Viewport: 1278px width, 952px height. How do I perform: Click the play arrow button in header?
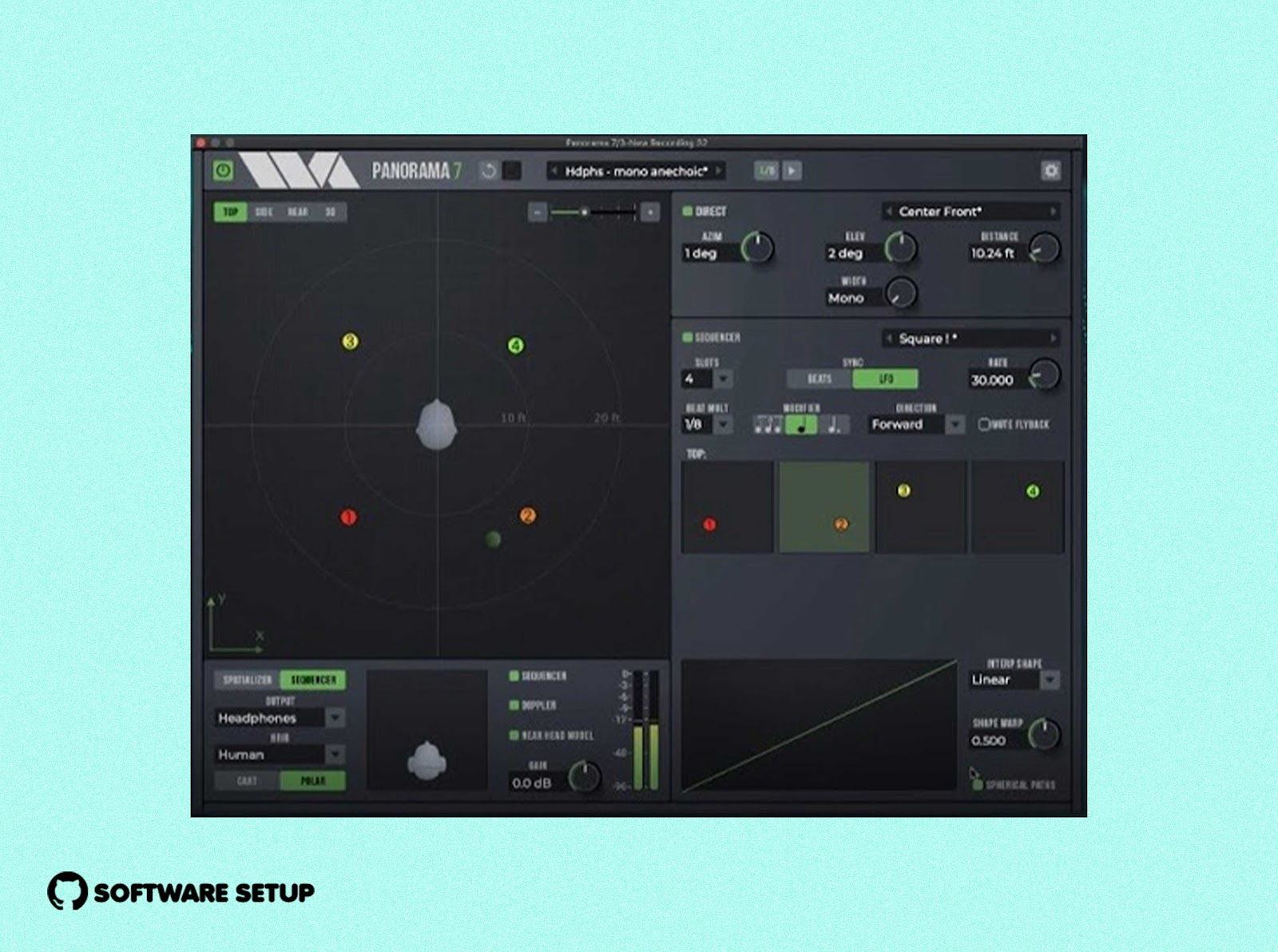pyautogui.click(x=792, y=171)
